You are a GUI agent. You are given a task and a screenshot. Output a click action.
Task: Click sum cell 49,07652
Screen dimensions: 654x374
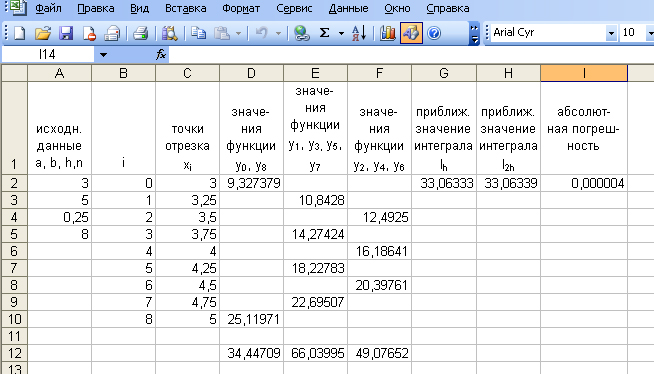379,353
